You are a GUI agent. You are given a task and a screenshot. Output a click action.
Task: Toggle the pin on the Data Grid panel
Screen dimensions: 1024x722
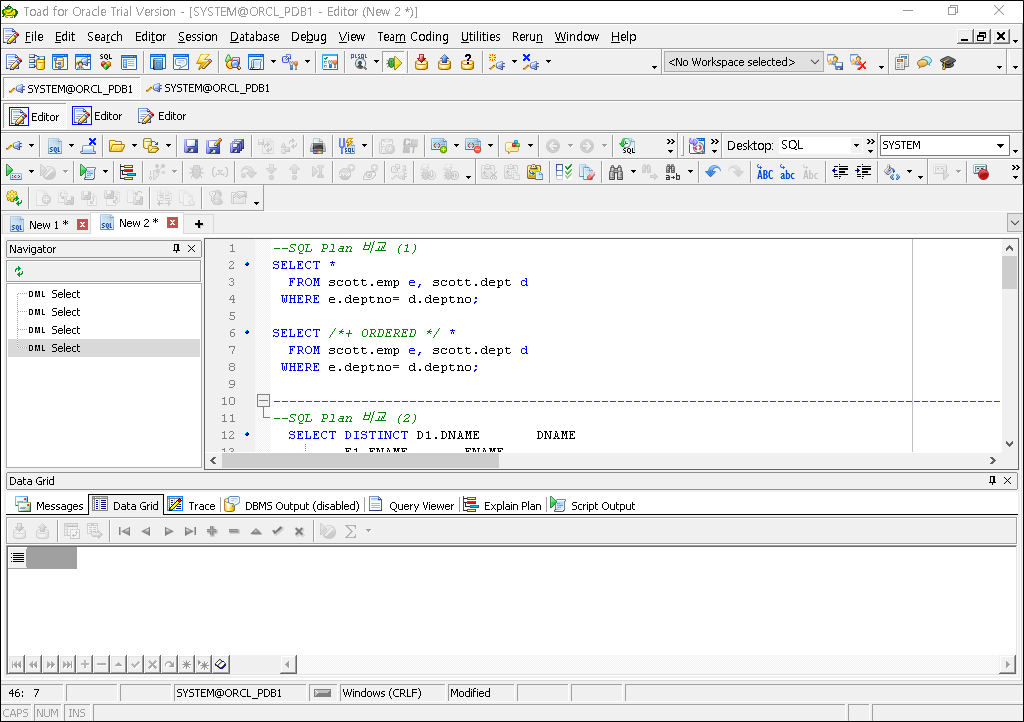[x=991, y=481]
